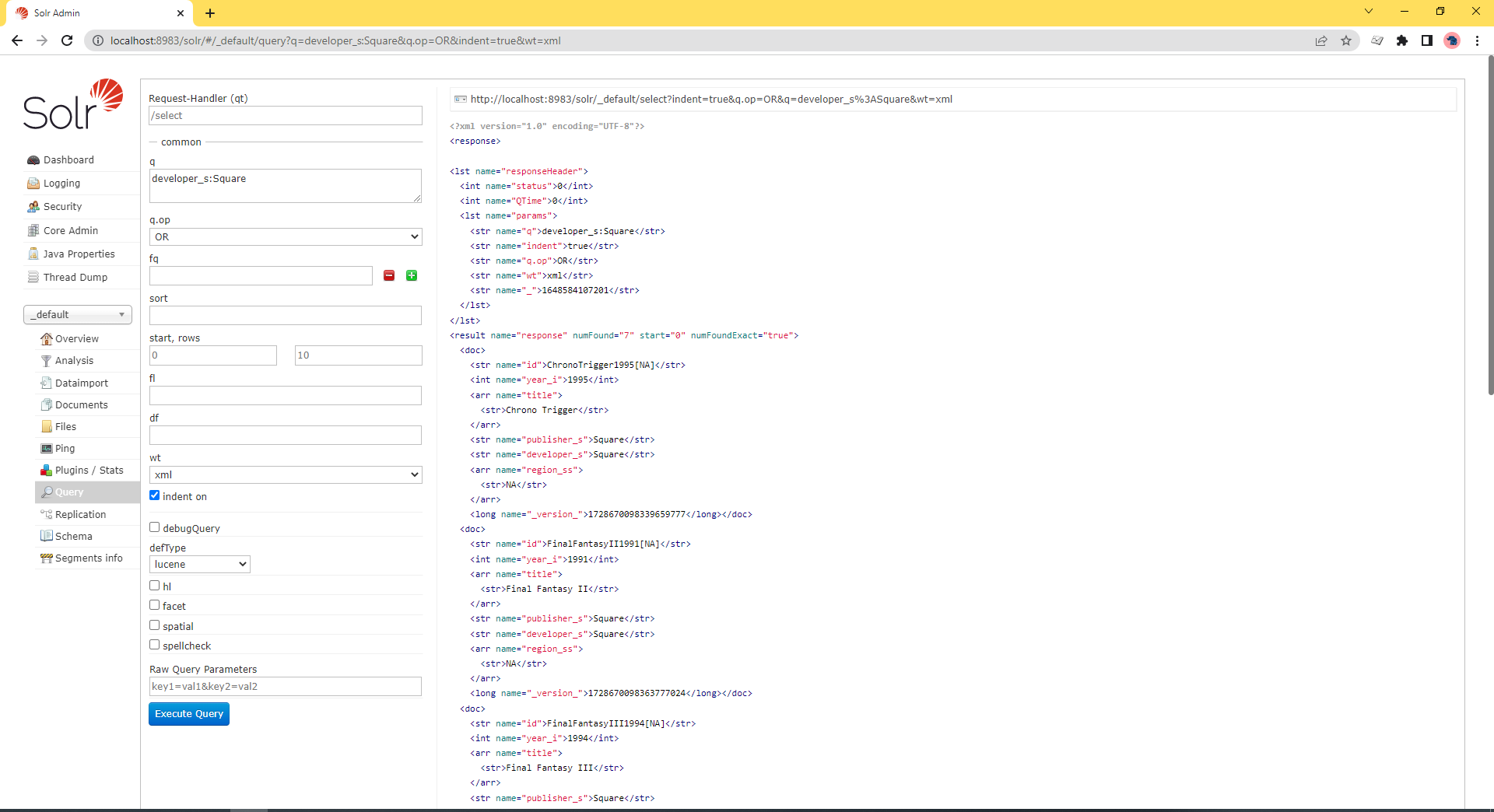Click the Analysis funnel icon
This screenshot has width=1494, height=812.
coord(47,361)
